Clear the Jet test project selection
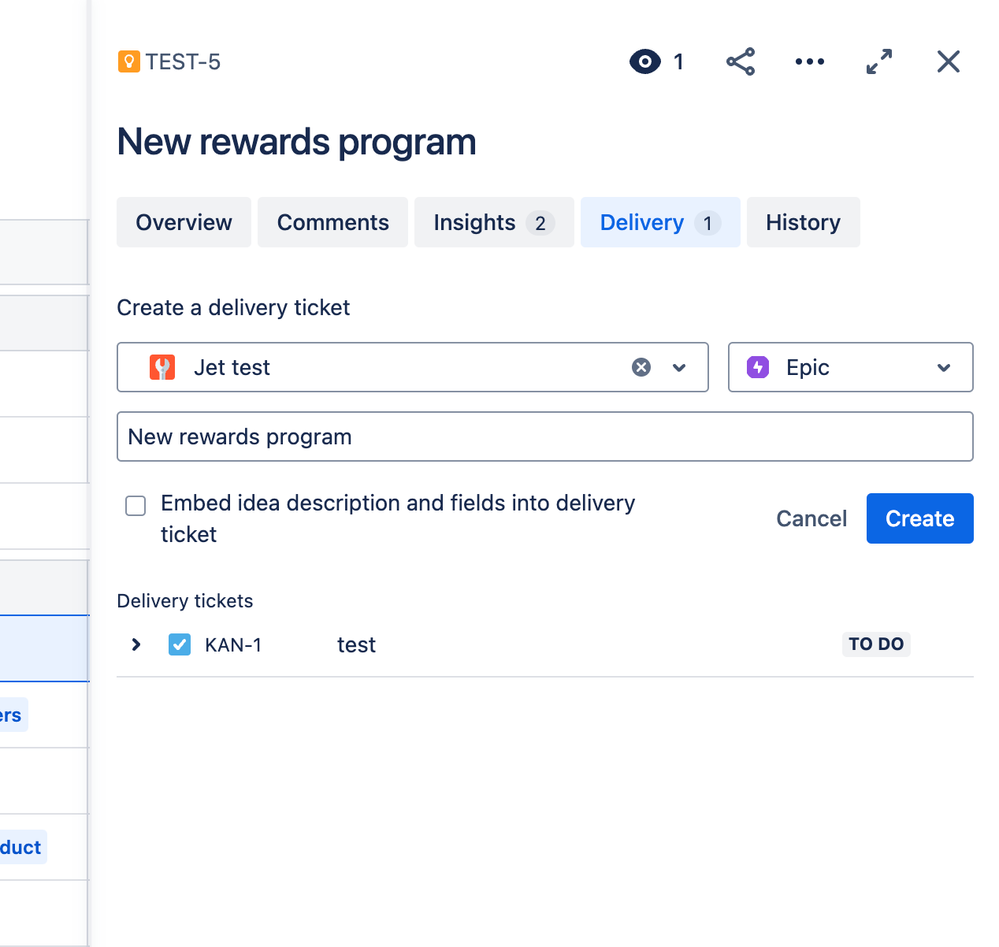 [641, 367]
